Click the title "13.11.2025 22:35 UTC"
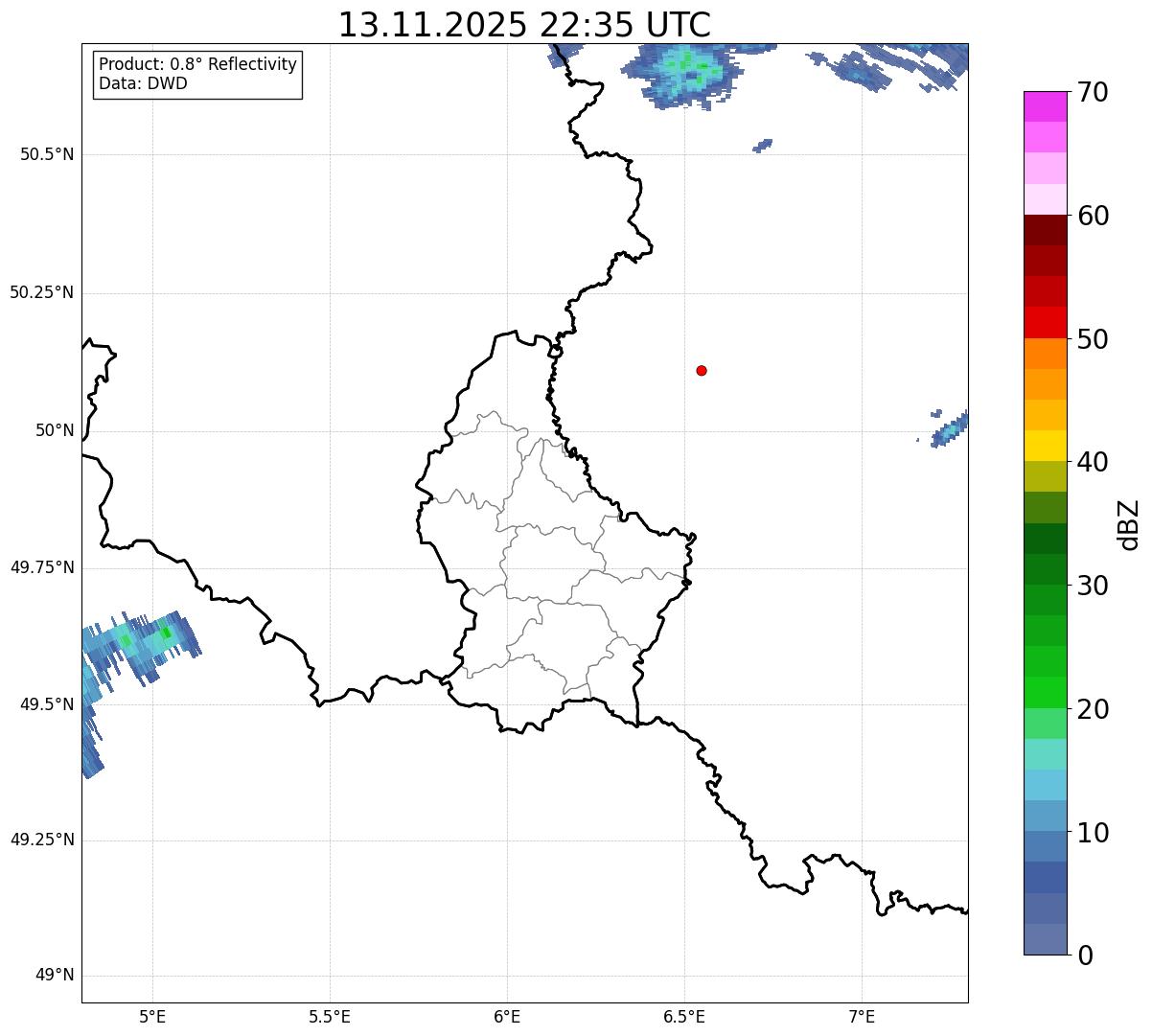 pyautogui.click(x=524, y=25)
